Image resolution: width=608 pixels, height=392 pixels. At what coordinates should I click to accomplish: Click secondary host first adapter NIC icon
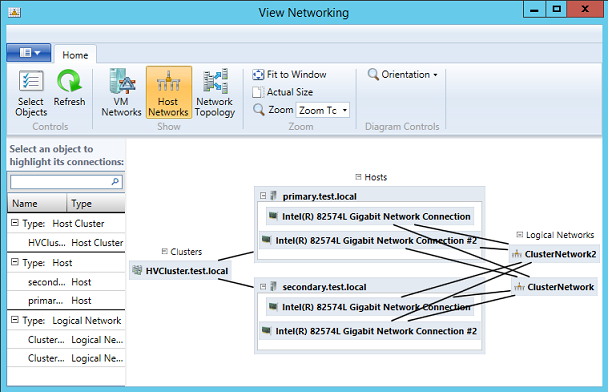coord(273,306)
